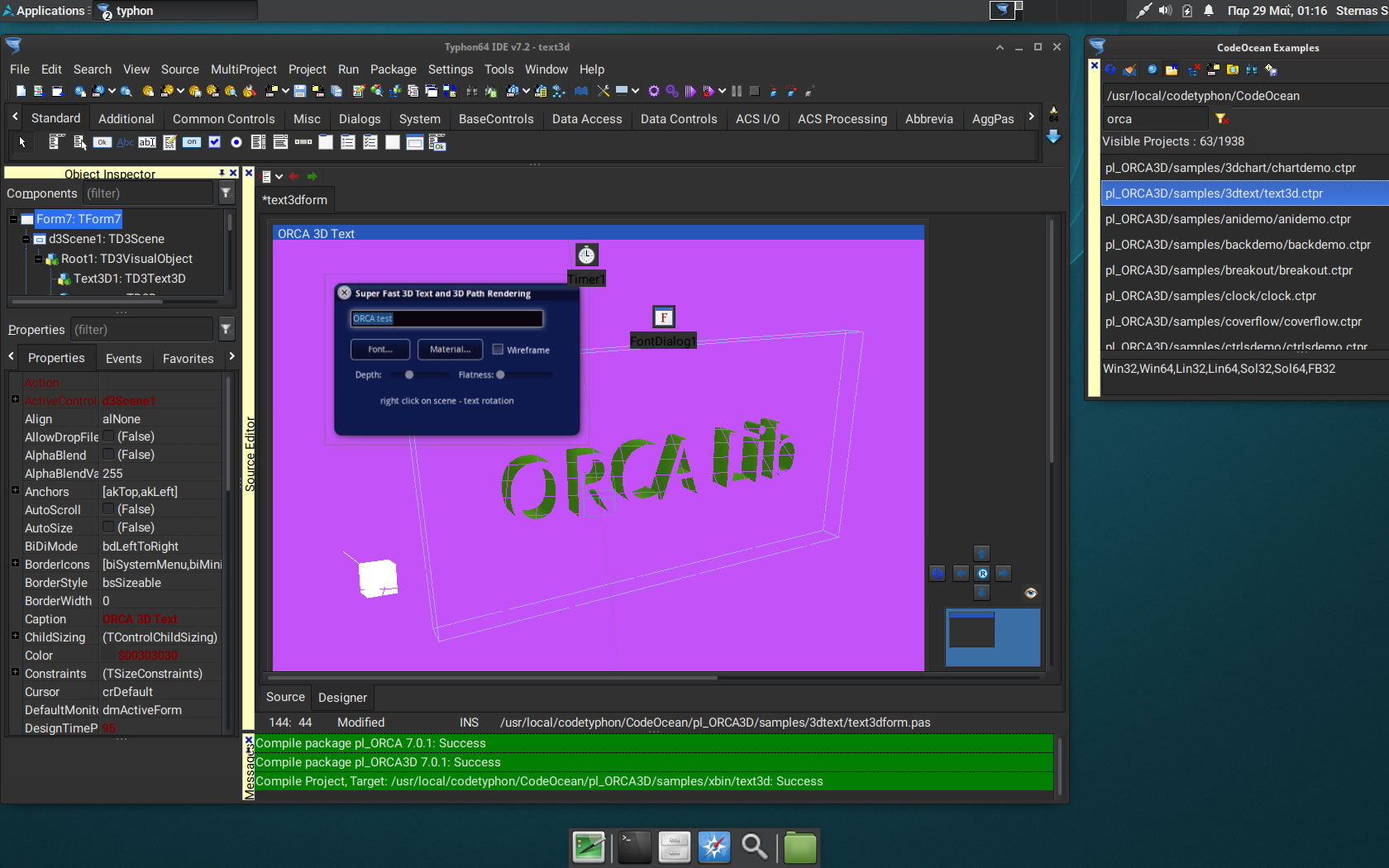1389x868 pixels.
Task: Clear the orca filter with funnel icon
Action: pos(1221,119)
